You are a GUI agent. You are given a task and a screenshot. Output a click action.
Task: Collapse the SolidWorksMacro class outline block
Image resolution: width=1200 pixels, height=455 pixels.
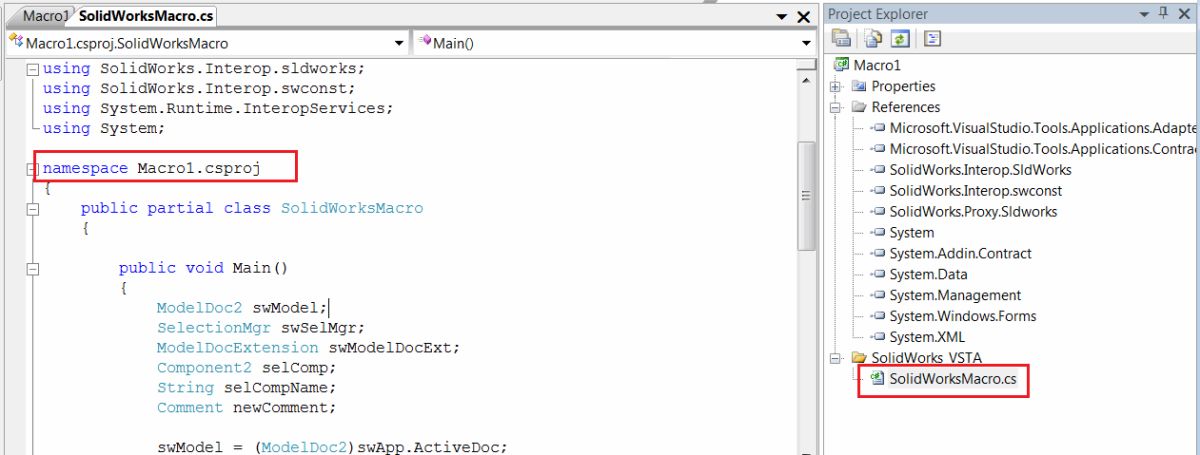pyautogui.click(x=32, y=209)
